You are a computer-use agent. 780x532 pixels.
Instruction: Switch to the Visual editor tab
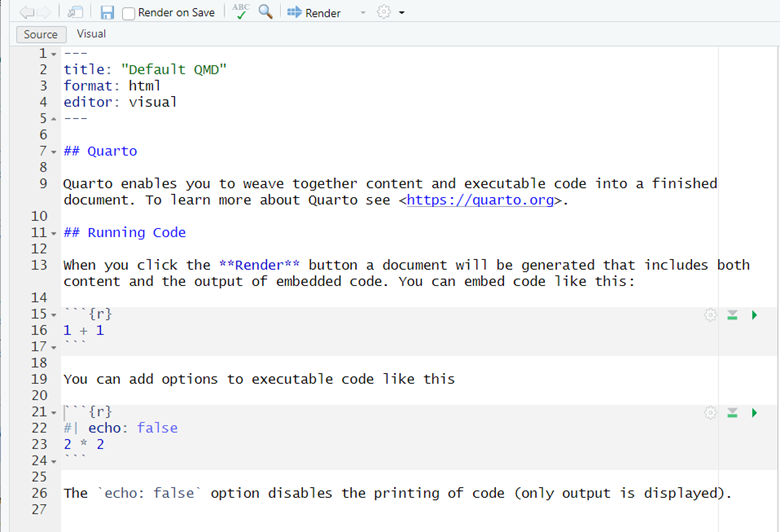click(x=91, y=34)
